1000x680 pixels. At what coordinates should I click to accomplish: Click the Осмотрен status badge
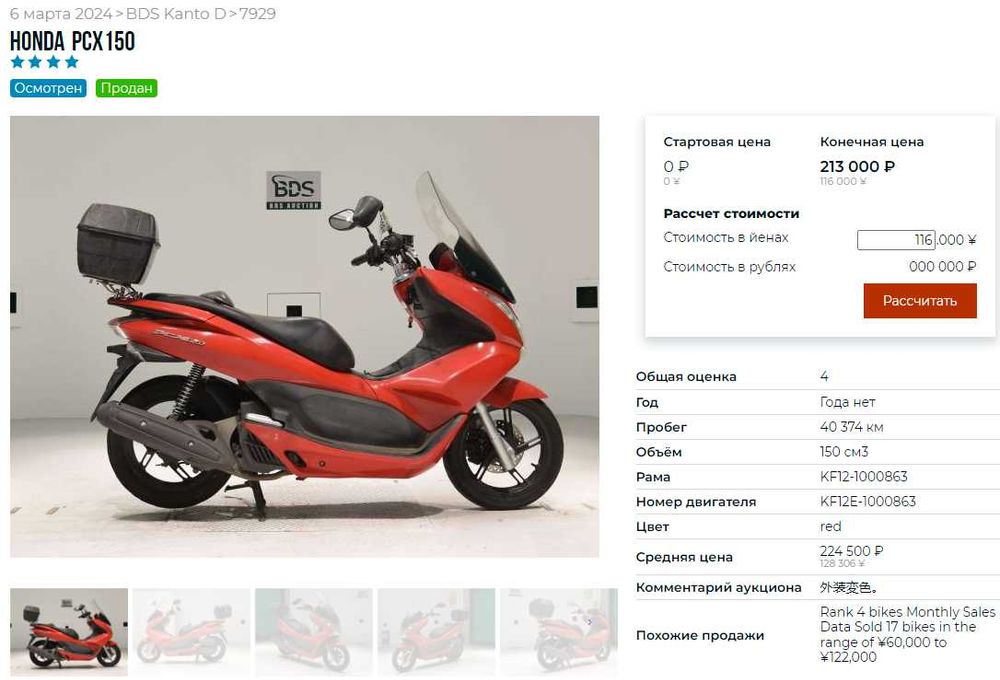(x=48, y=88)
